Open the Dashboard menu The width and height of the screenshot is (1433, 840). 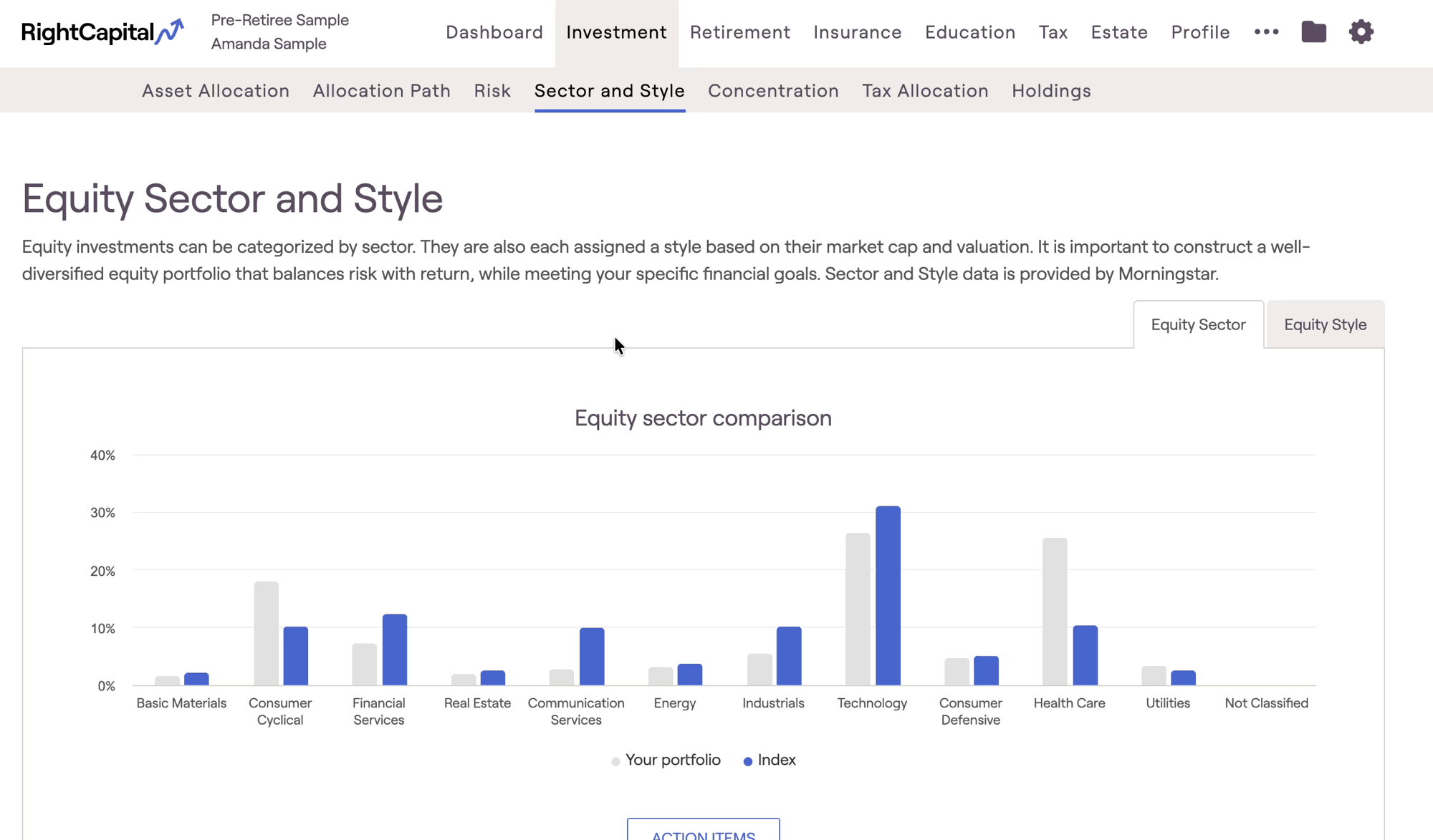(x=494, y=32)
